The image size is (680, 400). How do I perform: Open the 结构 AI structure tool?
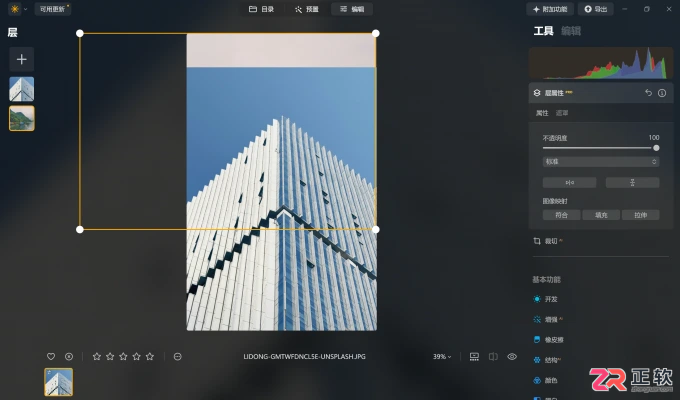pyautogui.click(x=547, y=360)
